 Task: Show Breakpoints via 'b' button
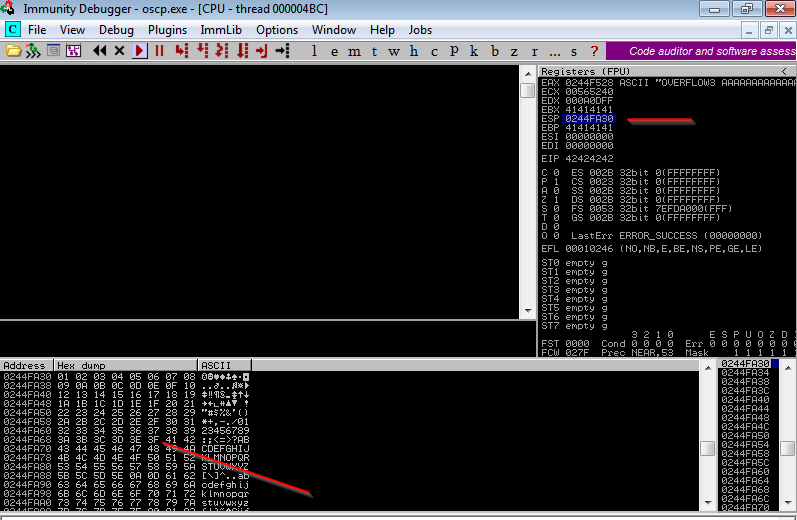(x=495, y=51)
